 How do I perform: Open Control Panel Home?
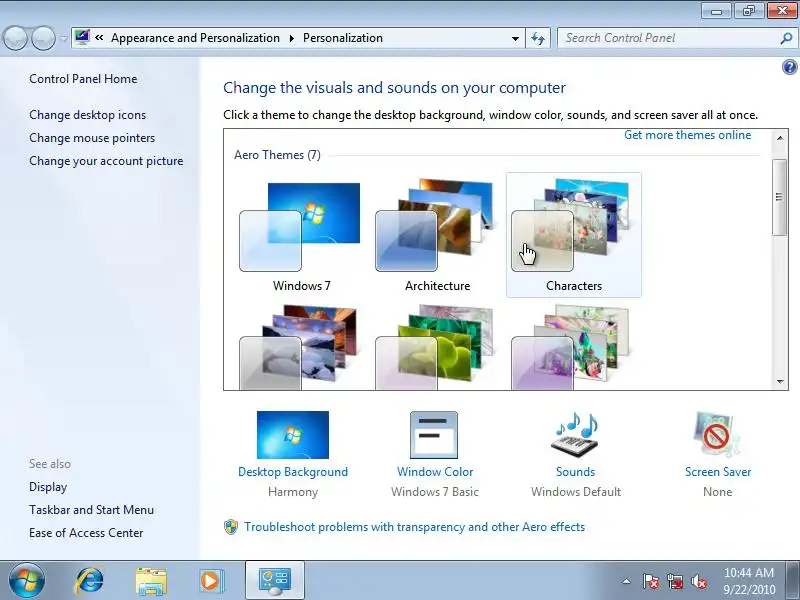click(83, 79)
